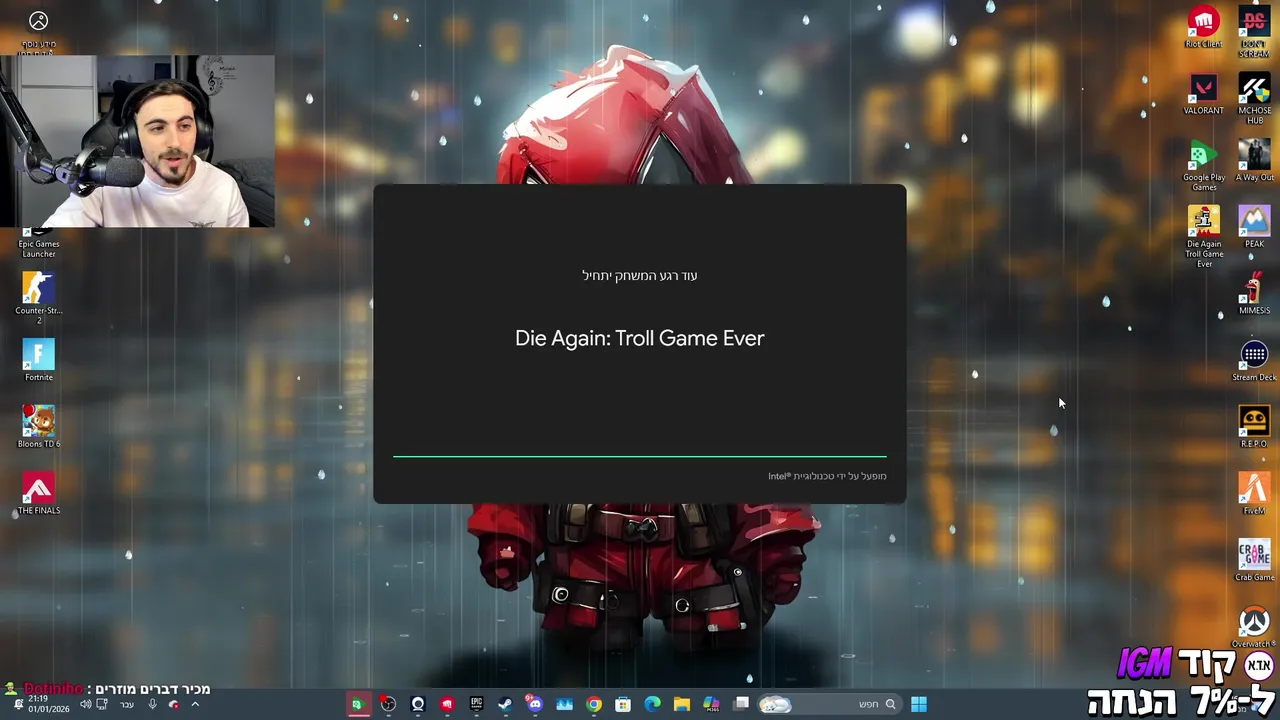This screenshot has height=720, width=1280.
Task: Open Microsoft Store from the taskbar
Action: click(622, 704)
